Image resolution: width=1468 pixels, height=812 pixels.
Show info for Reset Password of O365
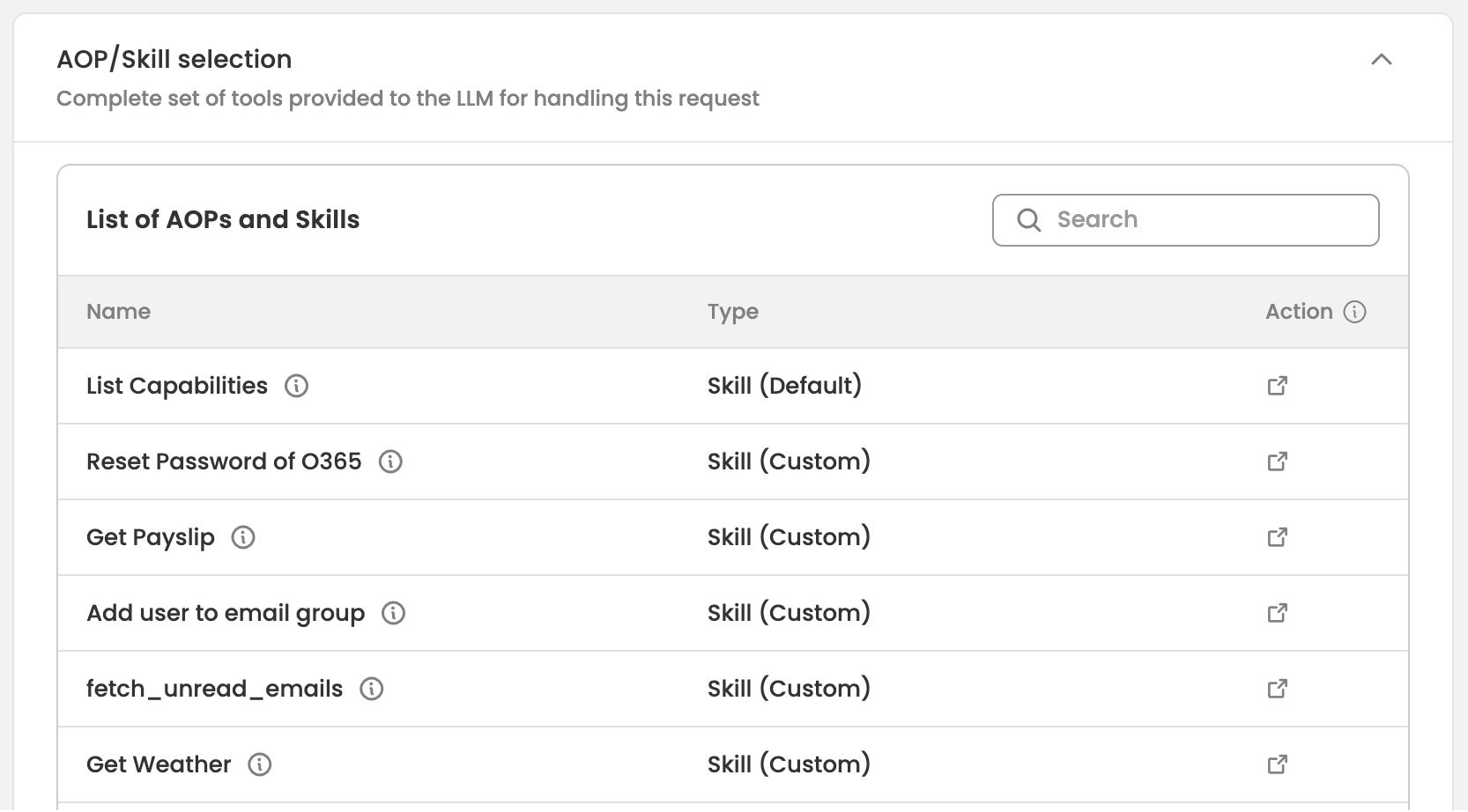(390, 461)
